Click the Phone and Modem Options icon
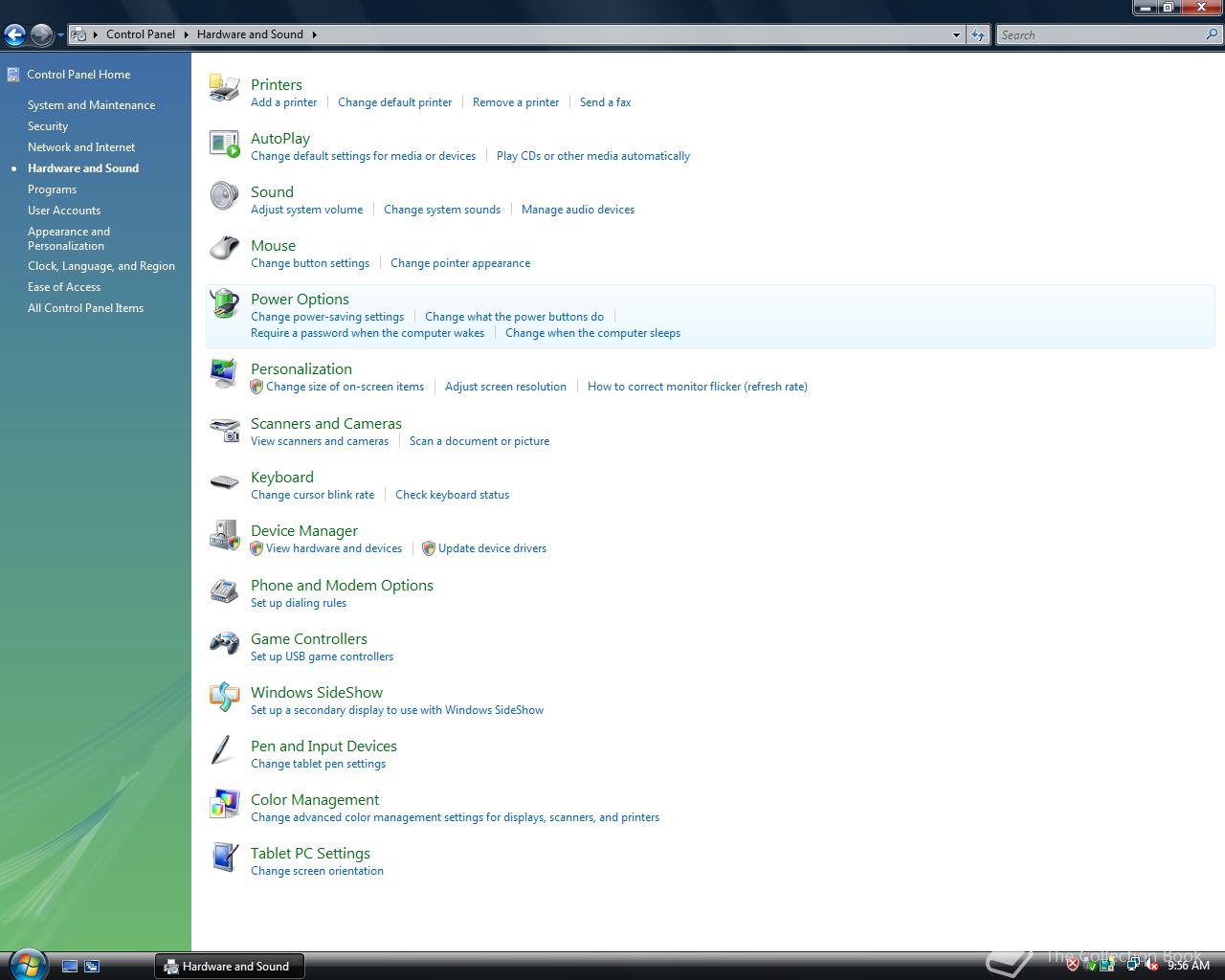The image size is (1225, 980). tap(224, 590)
